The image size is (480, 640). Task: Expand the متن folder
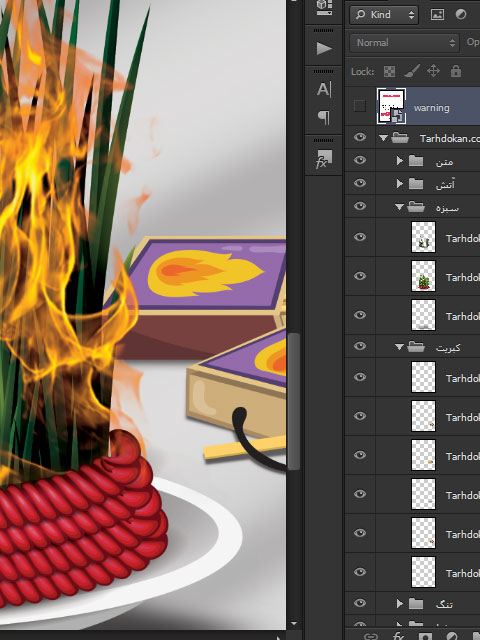click(400, 161)
